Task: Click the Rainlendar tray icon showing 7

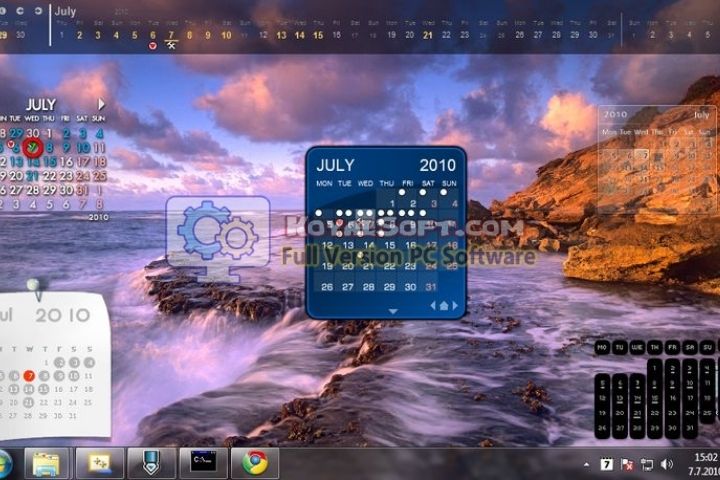Action: 606,464
